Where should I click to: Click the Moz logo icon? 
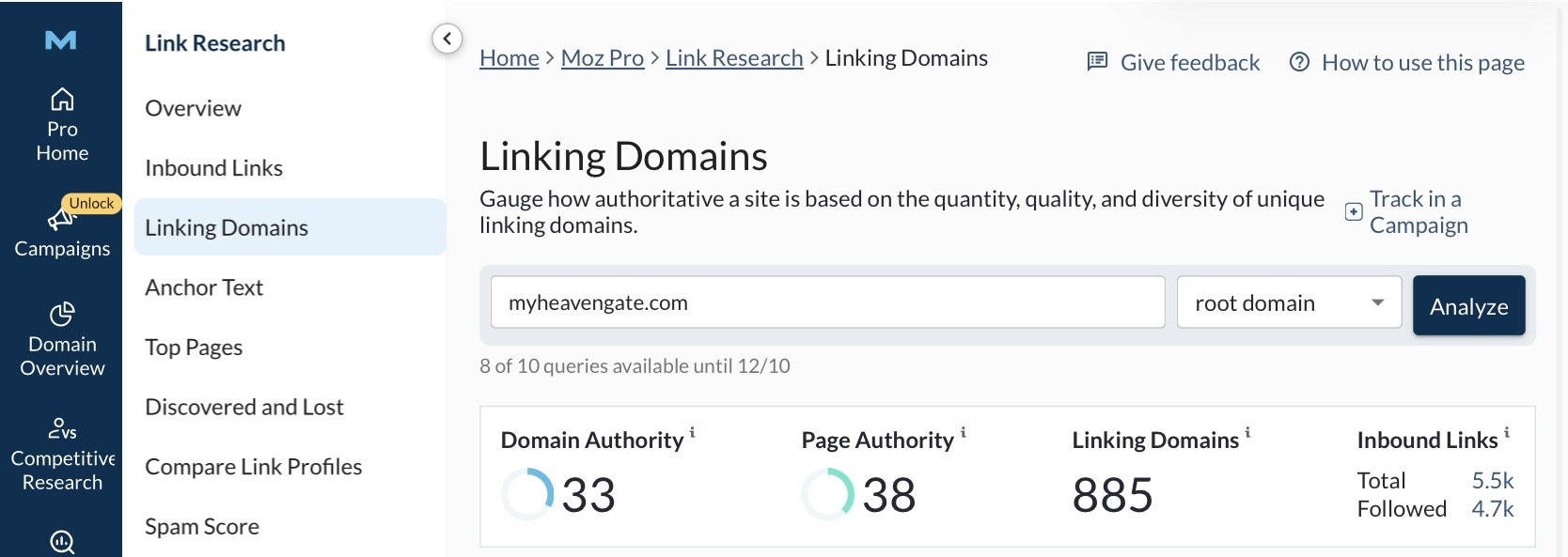(61, 40)
